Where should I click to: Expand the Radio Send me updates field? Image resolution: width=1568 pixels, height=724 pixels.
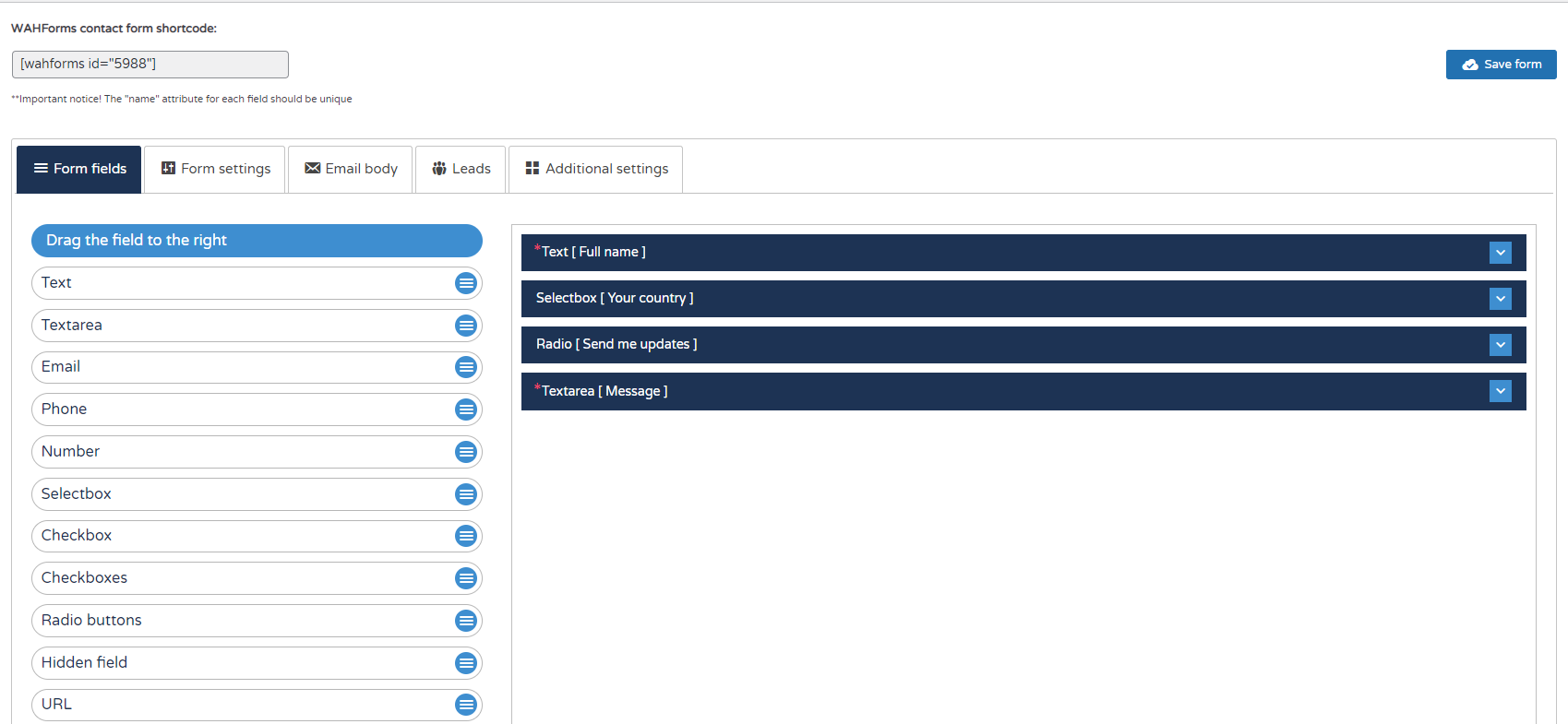click(x=1501, y=345)
